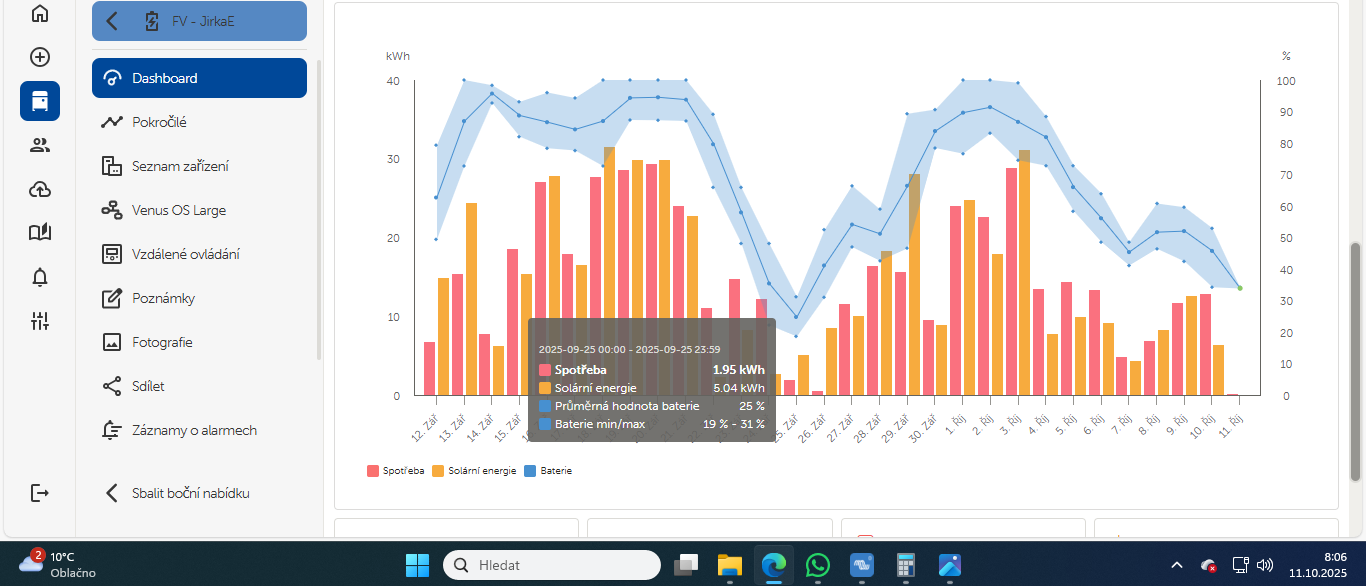Click the cloud upload icon
Image resolution: width=1366 pixels, height=586 pixels.
[40, 189]
